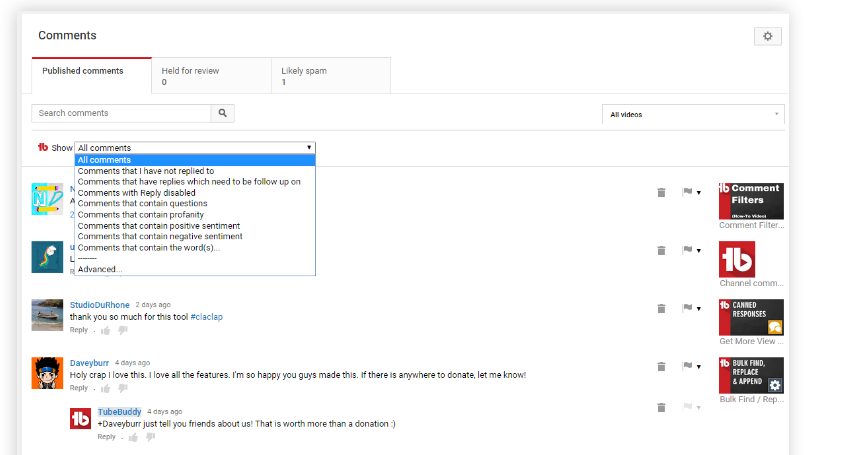Dislike TubeBuddy's reply with thumbs down
This screenshot has height=455, width=852.
click(151, 438)
